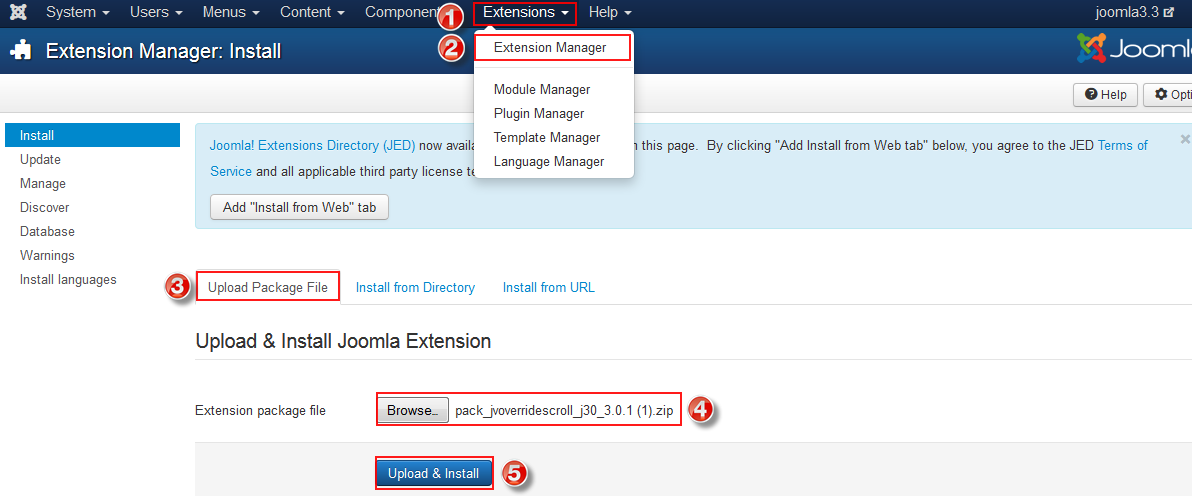This screenshot has width=1192, height=496.
Task: Open the System dropdown menu
Action: [x=78, y=12]
